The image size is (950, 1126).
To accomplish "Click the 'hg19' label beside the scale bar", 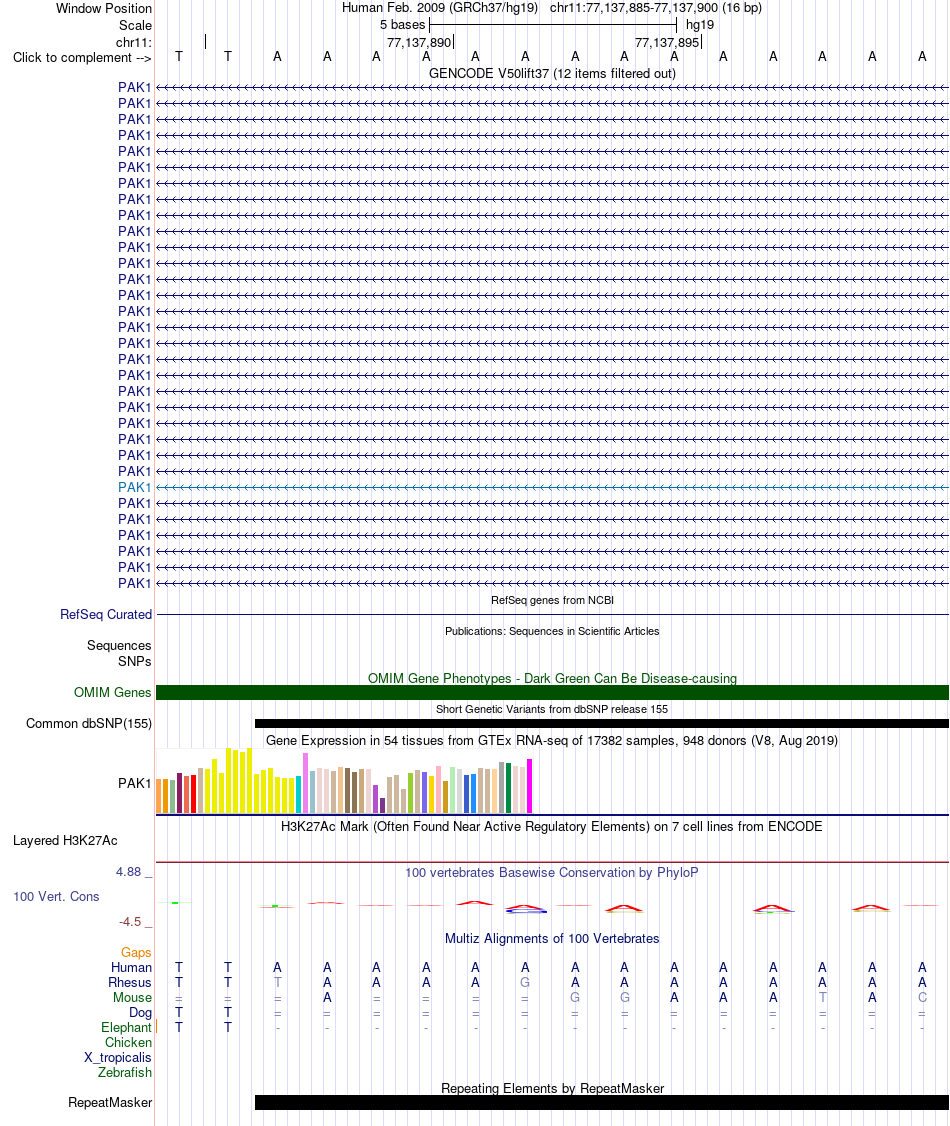I will pos(699,24).
